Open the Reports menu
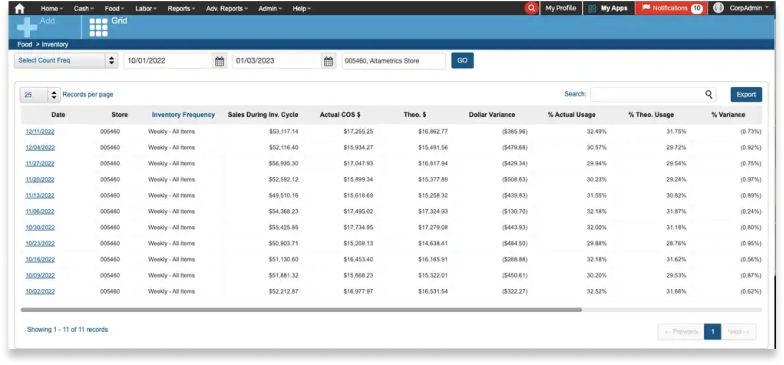The width and height of the screenshot is (784, 365). (x=181, y=8)
